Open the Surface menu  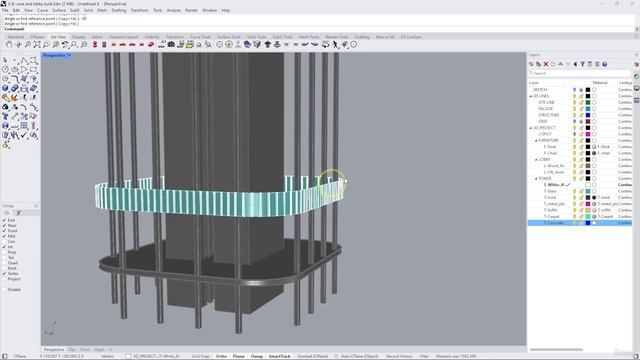tap(59, 10)
